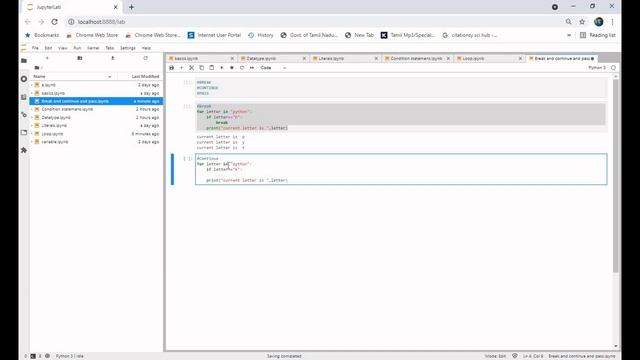Restart kernel and run all cells
Viewport: 640px width, 360px height.
point(252,68)
